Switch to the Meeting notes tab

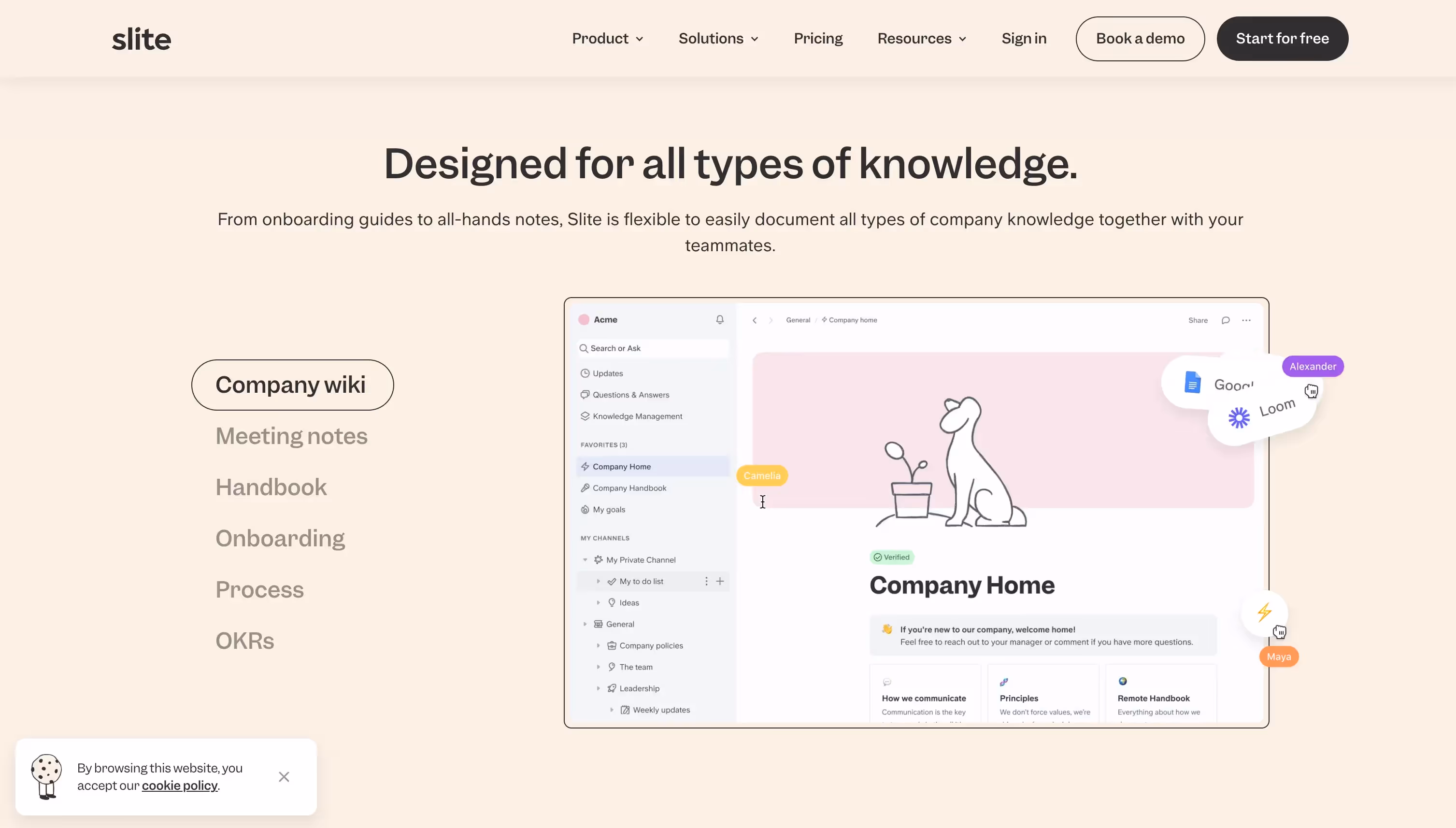point(292,436)
